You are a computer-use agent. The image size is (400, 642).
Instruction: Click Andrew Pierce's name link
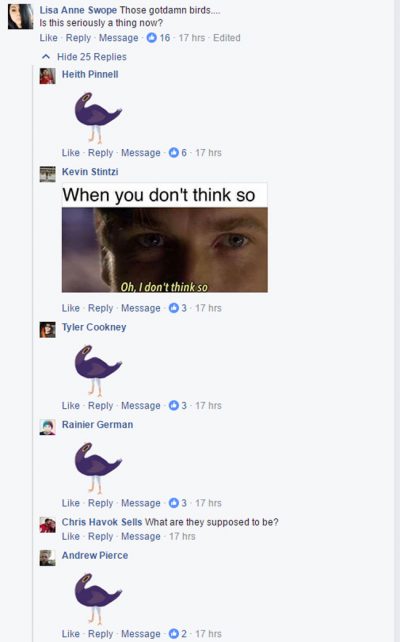coord(95,556)
